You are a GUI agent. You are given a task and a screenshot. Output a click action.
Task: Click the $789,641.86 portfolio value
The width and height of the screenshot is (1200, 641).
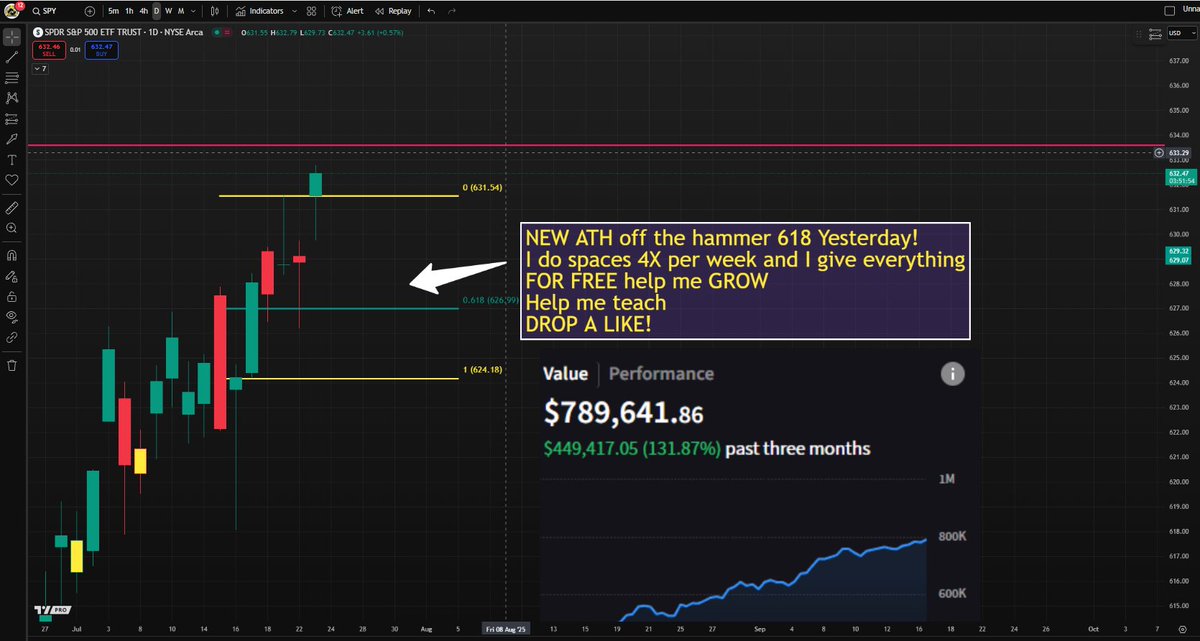click(x=623, y=411)
